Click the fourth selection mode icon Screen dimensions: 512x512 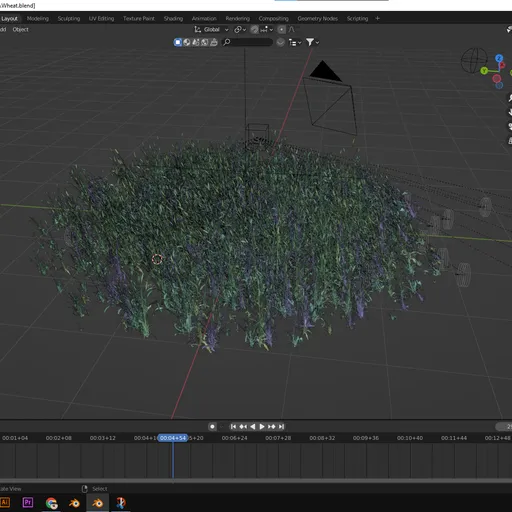point(205,42)
